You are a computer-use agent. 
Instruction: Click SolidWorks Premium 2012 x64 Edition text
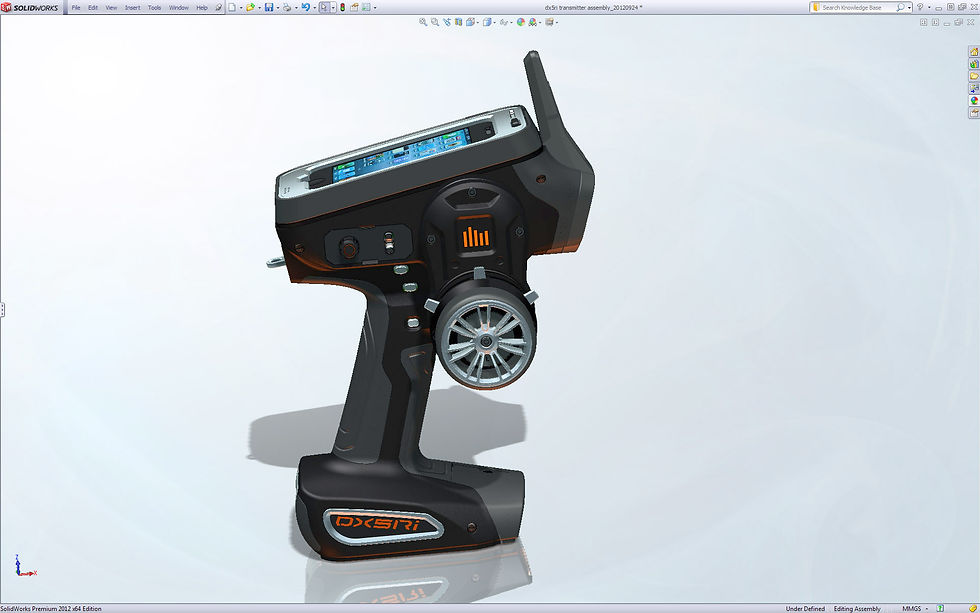tap(51, 609)
